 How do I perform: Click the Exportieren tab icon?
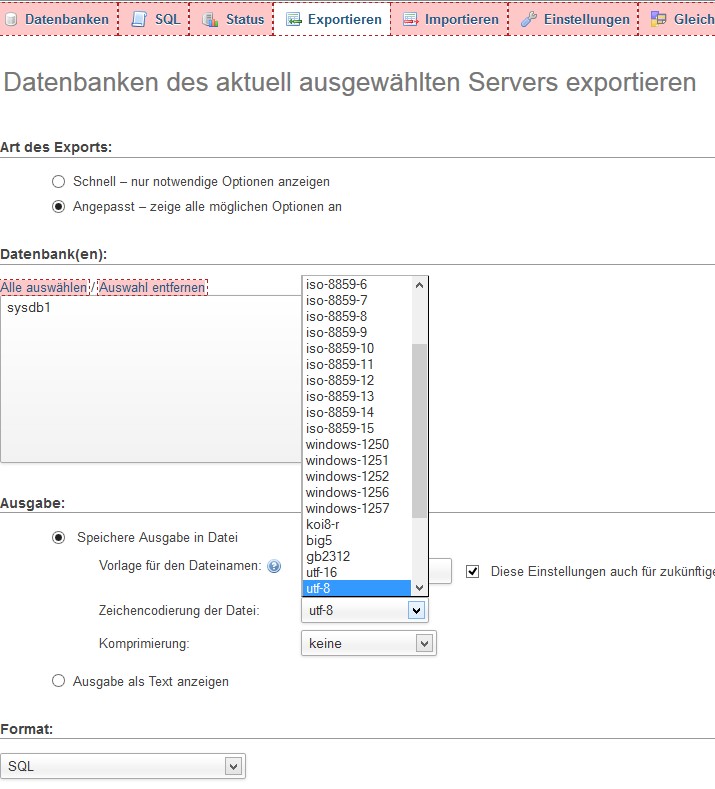(x=293, y=20)
